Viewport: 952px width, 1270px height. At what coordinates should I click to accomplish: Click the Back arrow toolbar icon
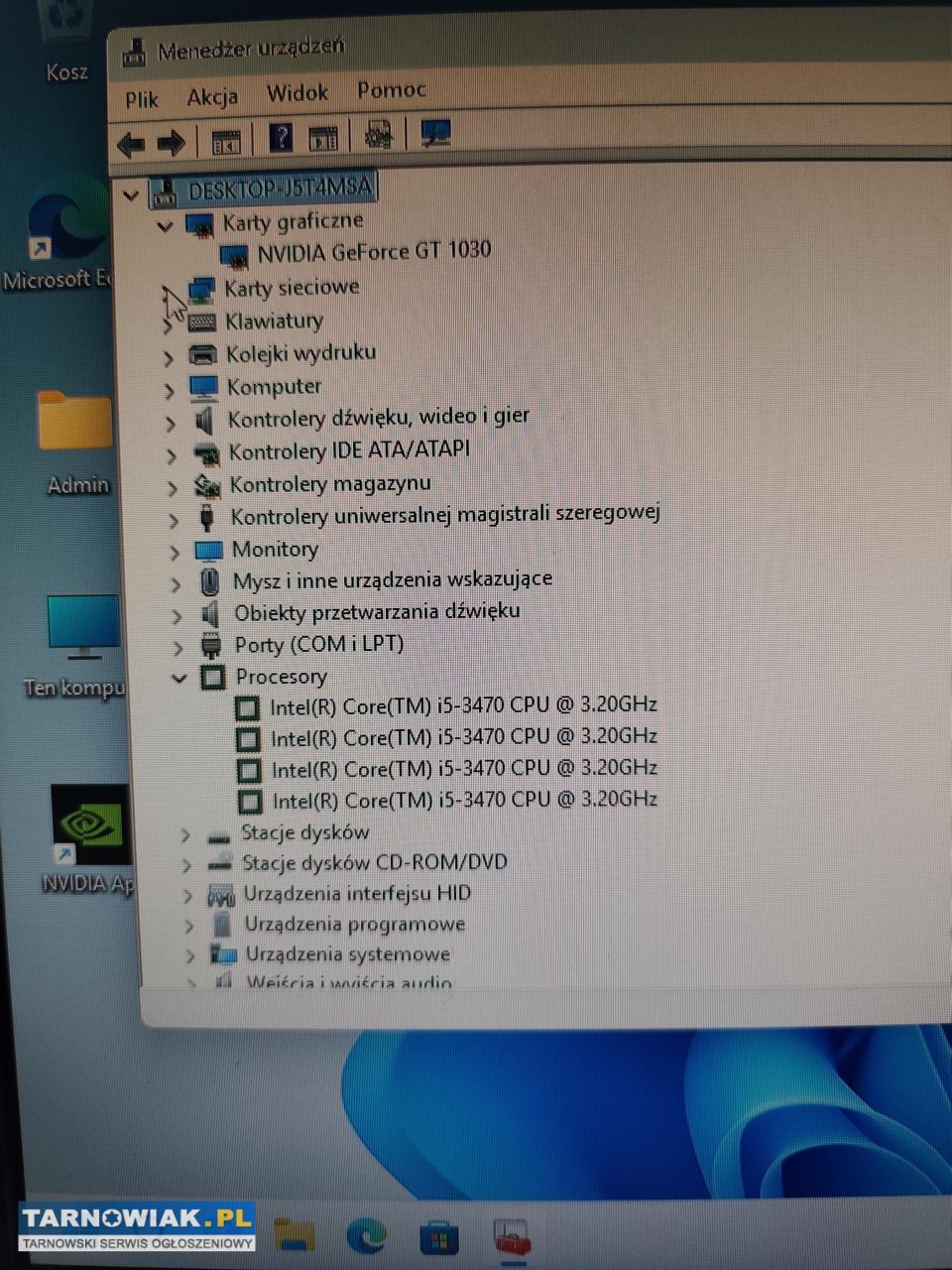pos(131,145)
